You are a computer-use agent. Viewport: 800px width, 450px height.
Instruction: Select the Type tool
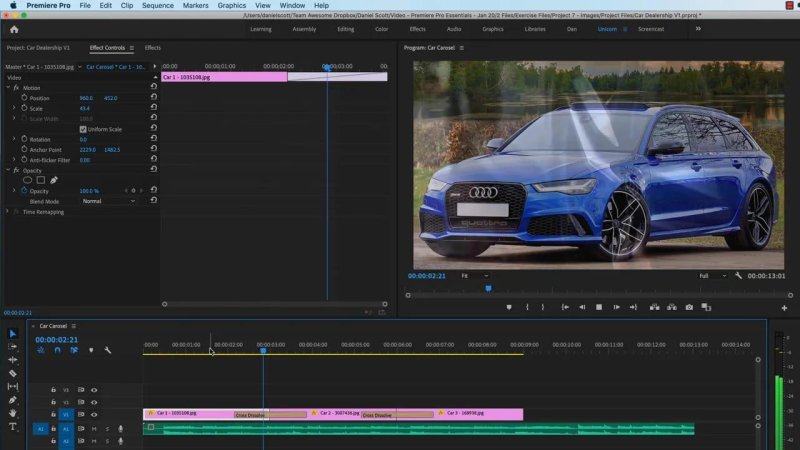point(13,427)
